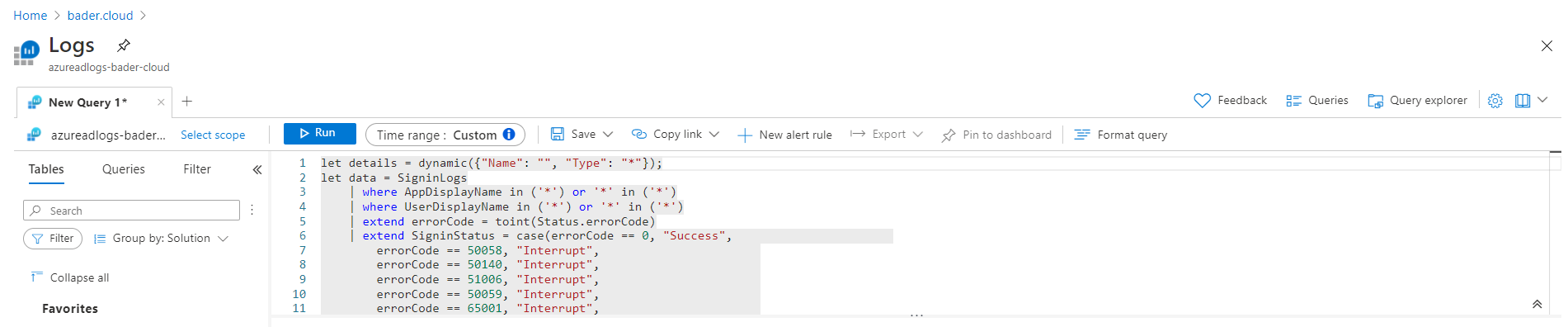The height and width of the screenshot is (327, 1568).
Task: Format query
Action: point(1121,135)
